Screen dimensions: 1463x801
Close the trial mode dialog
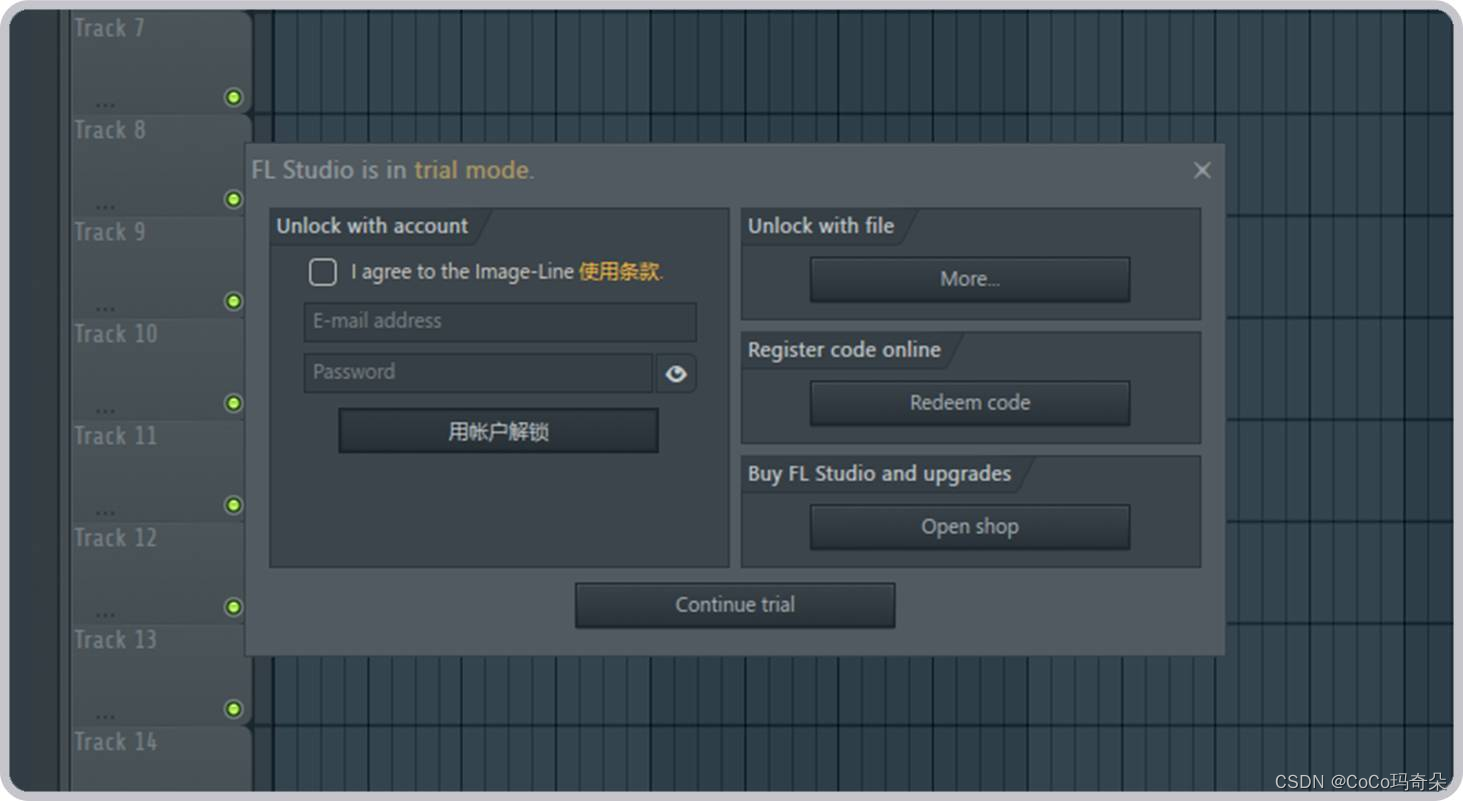1202,170
